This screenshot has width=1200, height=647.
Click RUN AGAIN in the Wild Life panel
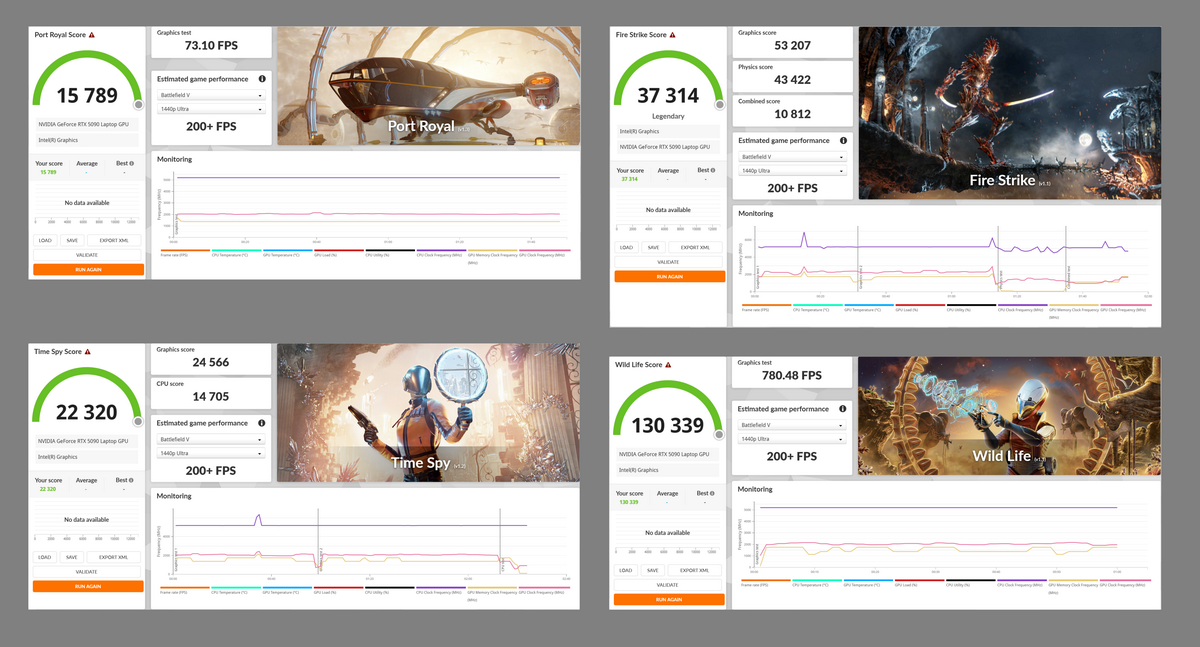coord(669,599)
